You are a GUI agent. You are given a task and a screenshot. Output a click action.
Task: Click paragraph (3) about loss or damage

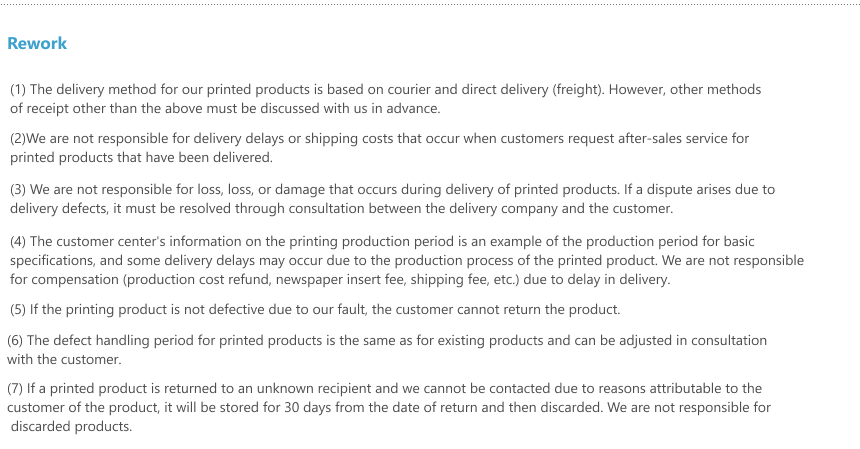tap(392, 199)
